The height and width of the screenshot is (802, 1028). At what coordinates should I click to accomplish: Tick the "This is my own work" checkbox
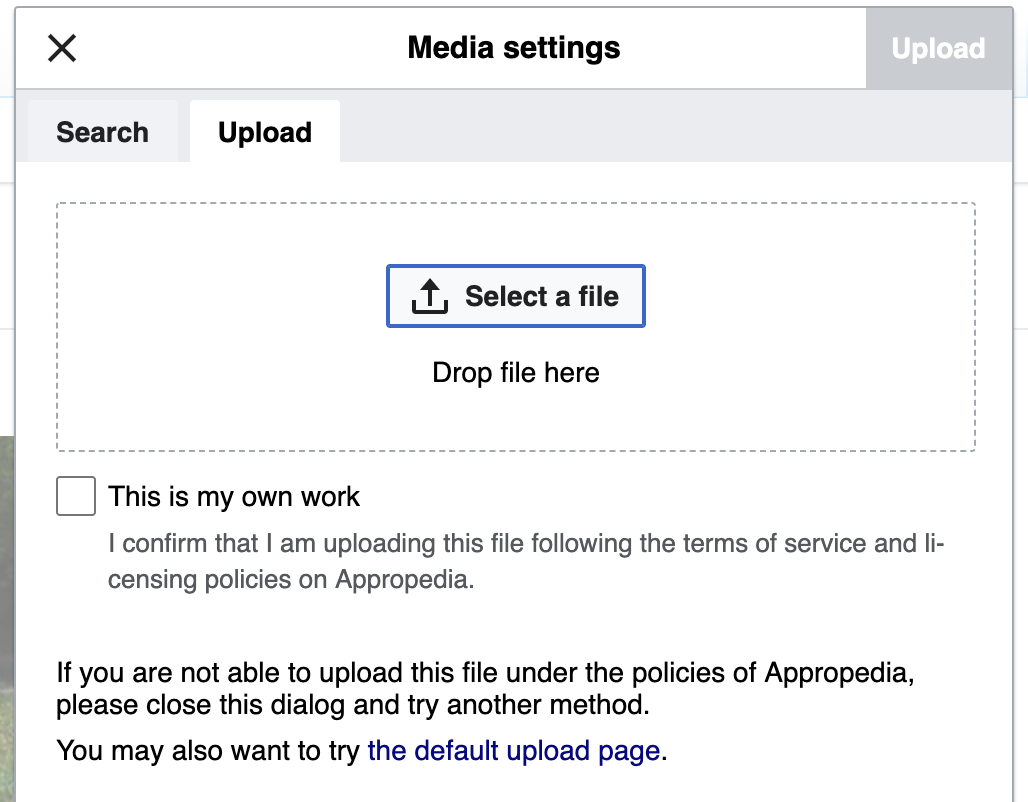76,496
